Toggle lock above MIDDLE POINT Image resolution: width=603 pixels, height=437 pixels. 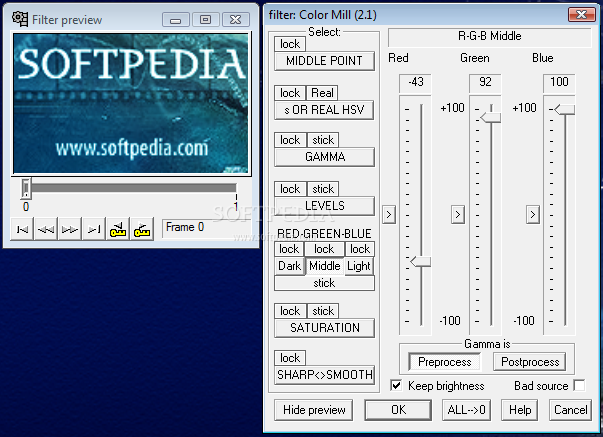tap(290, 44)
